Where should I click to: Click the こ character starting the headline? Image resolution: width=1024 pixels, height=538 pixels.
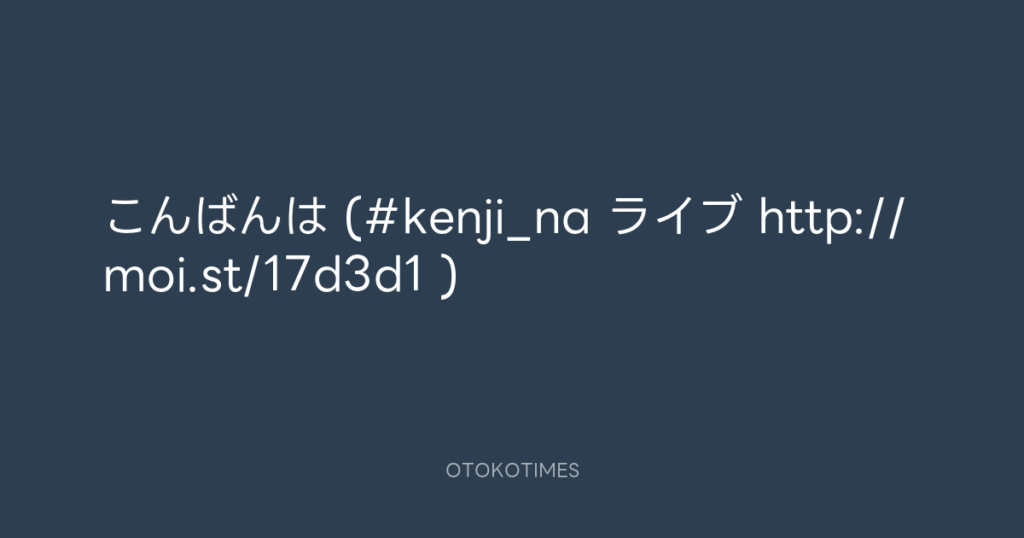125,216
